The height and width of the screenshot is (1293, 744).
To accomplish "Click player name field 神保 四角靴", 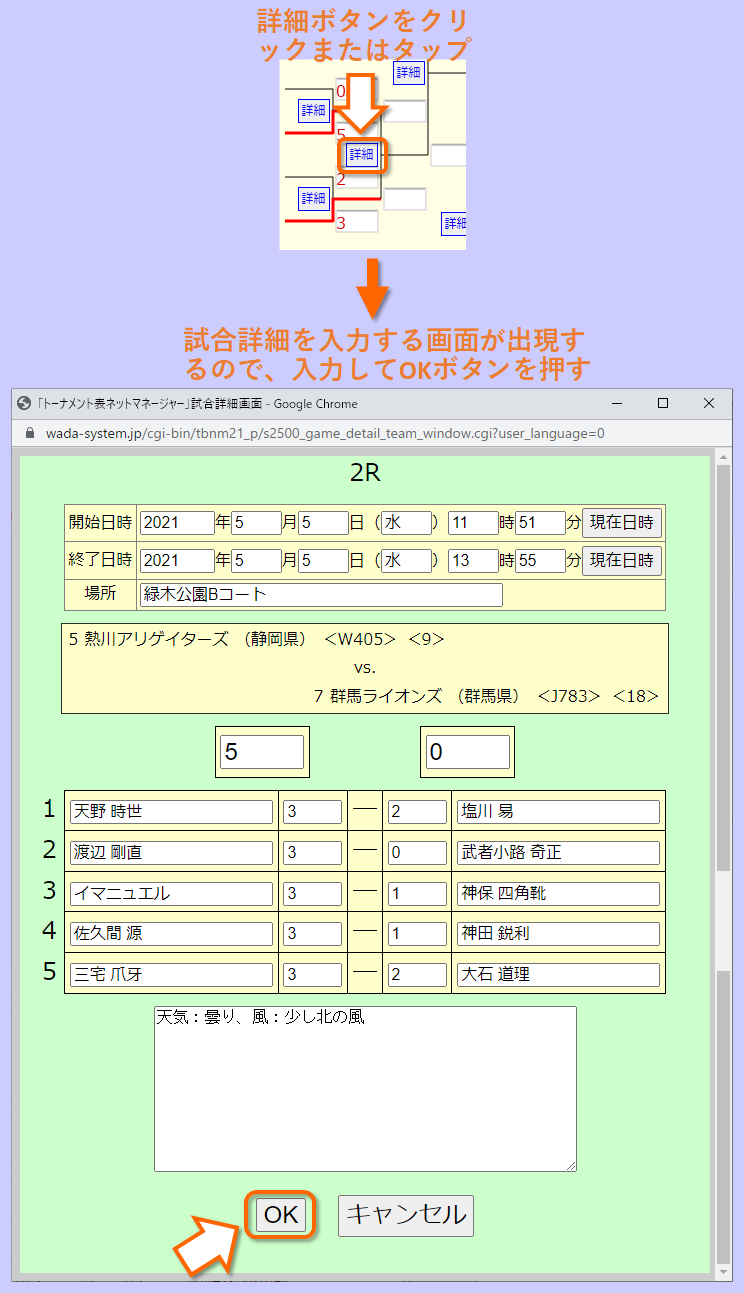I will 558,893.
